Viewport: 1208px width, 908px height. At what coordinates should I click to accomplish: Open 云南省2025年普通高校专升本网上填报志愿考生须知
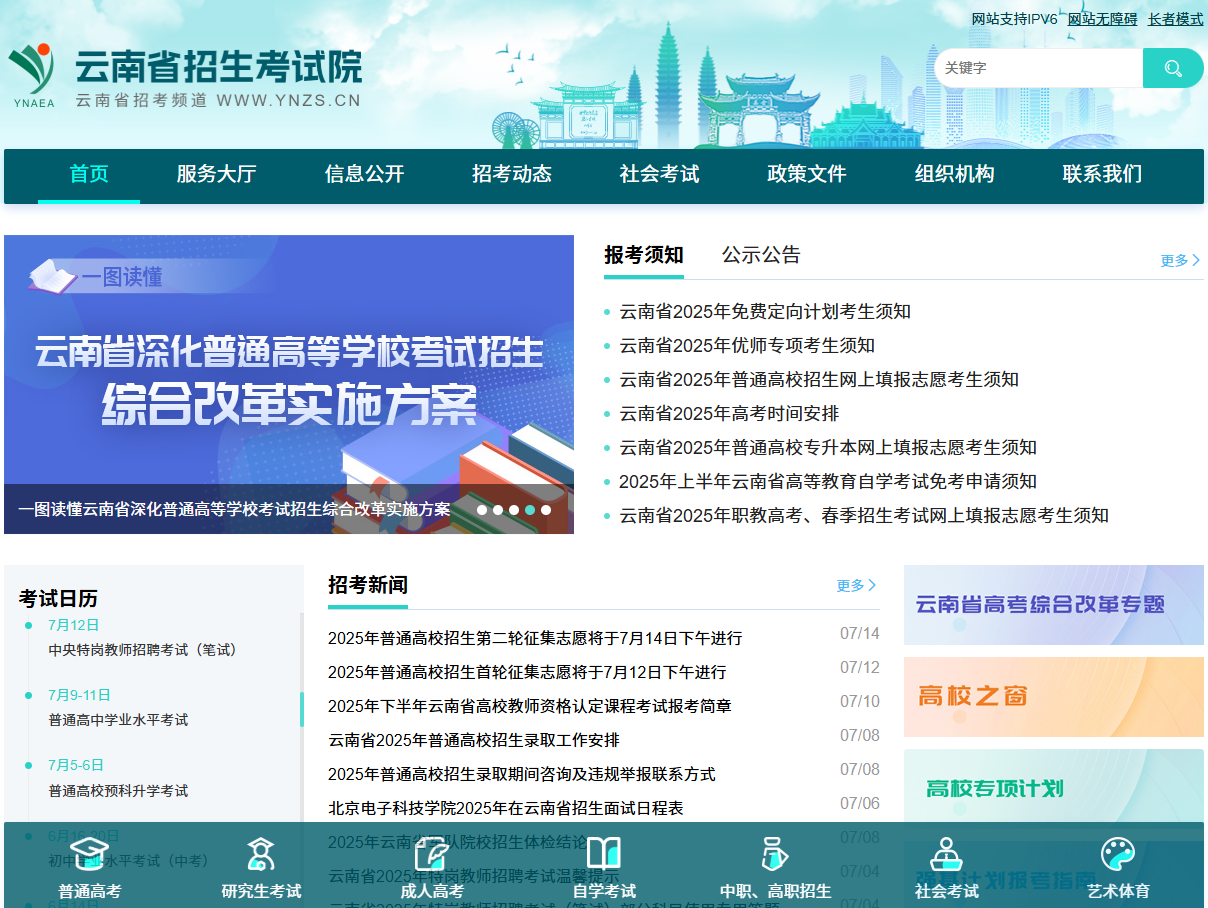828,448
